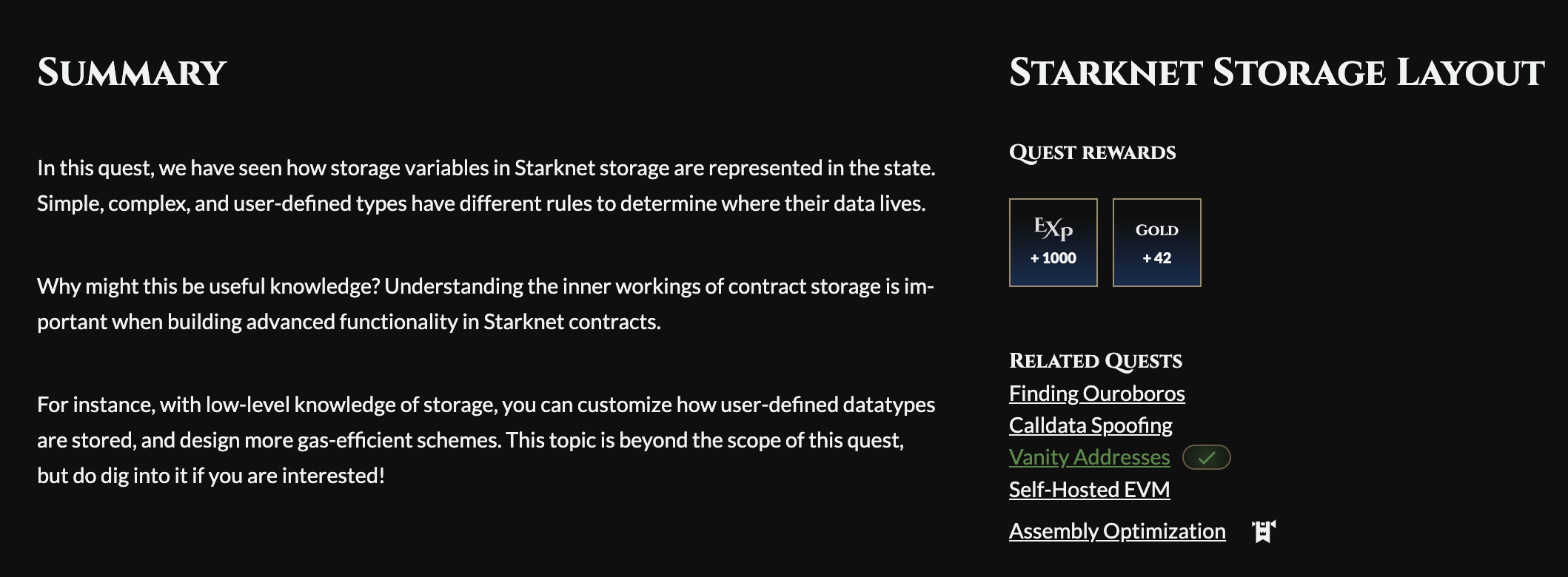Click the stylized EXP logo text
The height and width of the screenshot is (577, 1568).
click(x=1053, y=228)
